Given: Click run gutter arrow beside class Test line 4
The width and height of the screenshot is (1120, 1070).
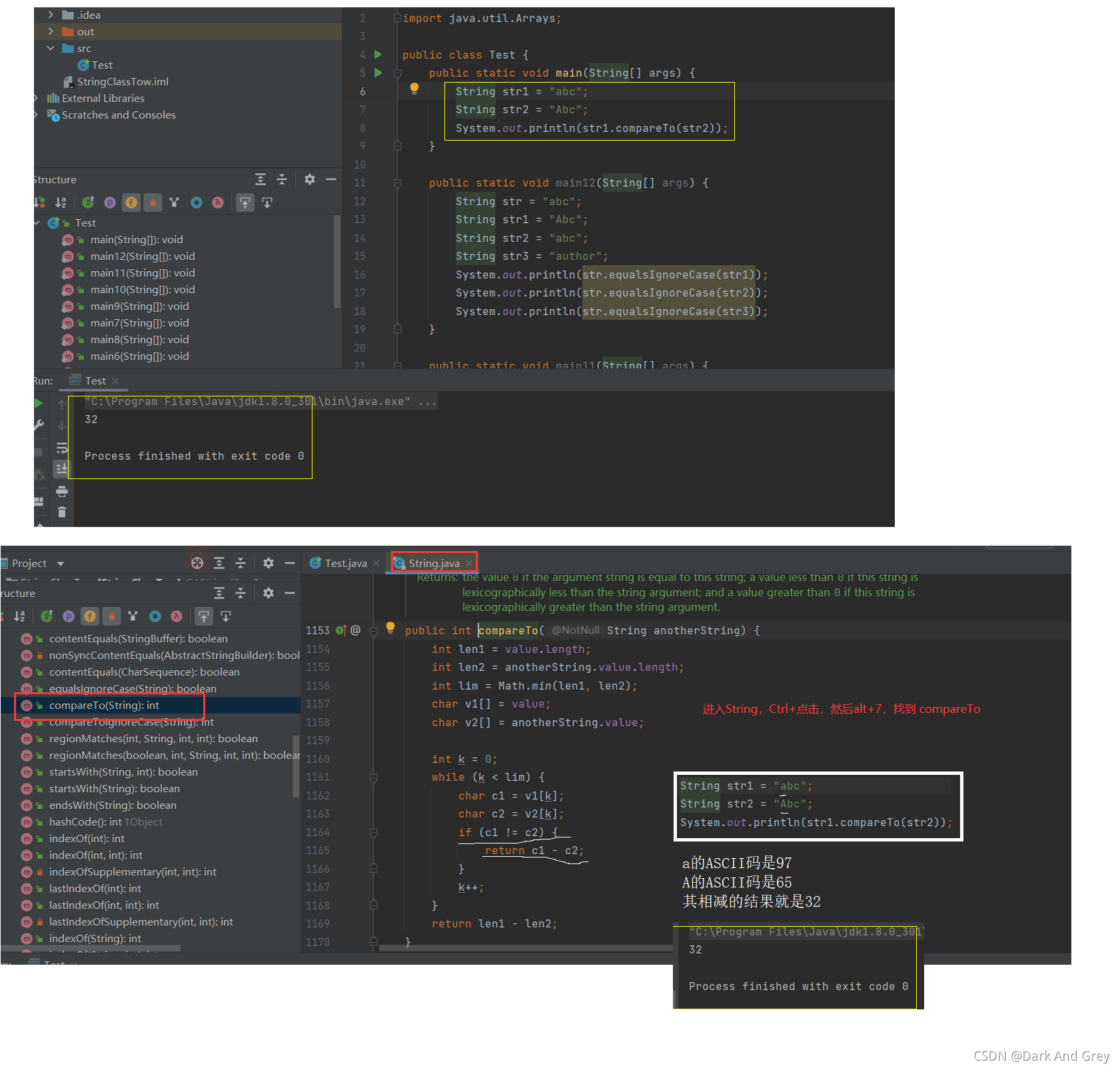Looking at the screenshot, I should point(378,54).
